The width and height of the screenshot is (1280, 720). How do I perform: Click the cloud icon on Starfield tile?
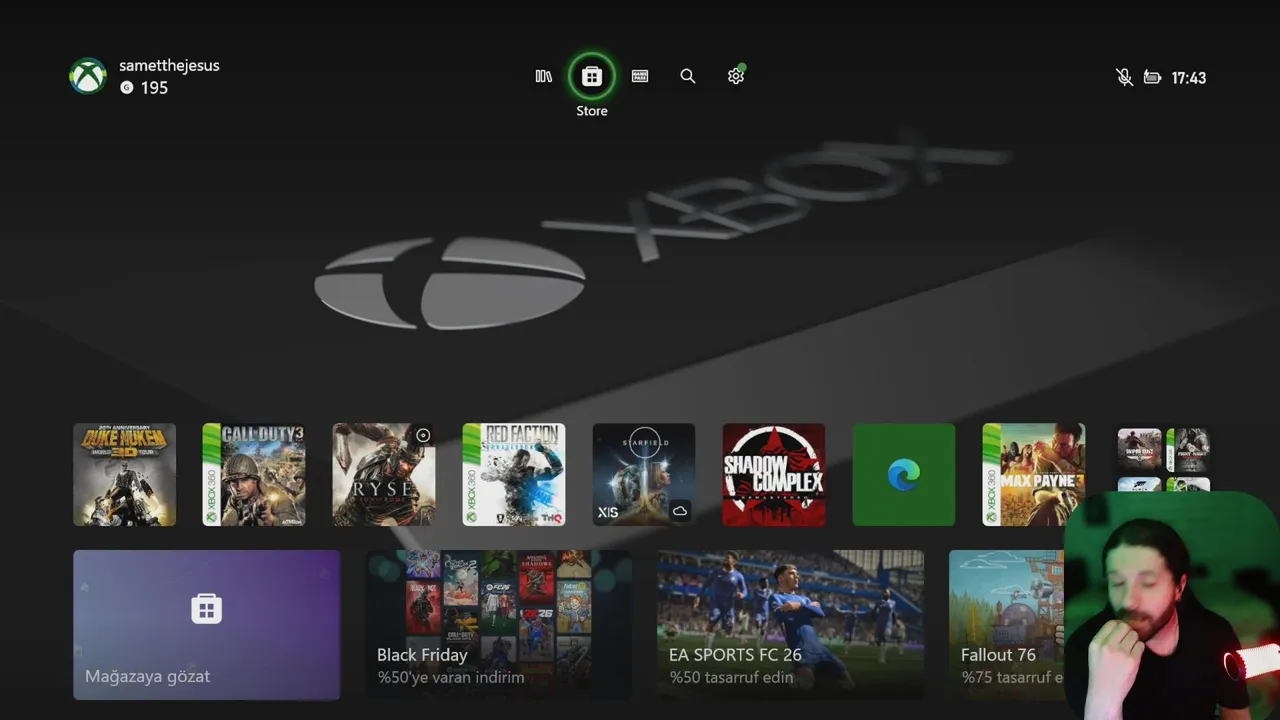coord(680,511)
